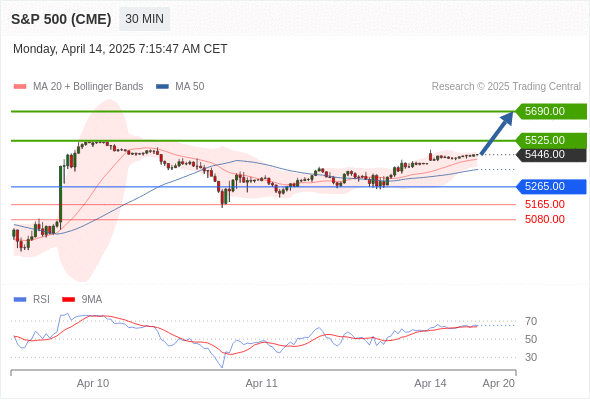Click the Apr 10 date axis label
This screenshot has width=590, height=400.
[x=93, y=383]
